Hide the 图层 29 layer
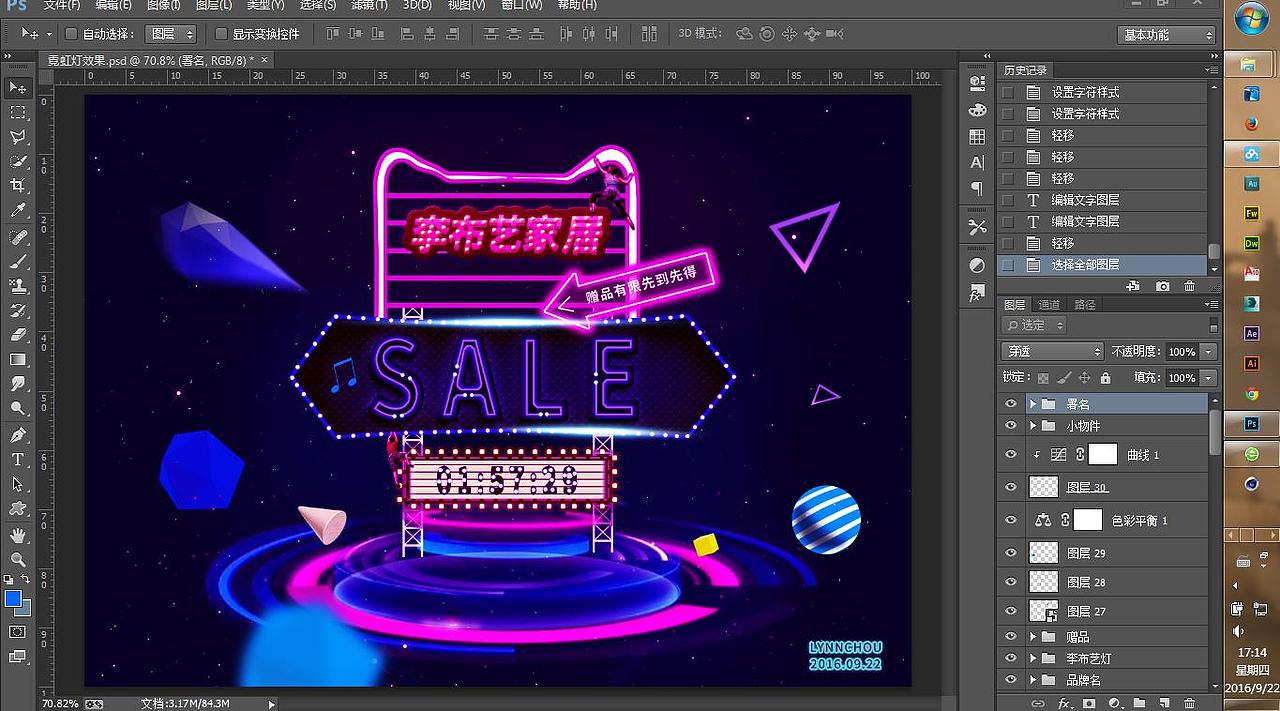 click(x=1011, y=552)
